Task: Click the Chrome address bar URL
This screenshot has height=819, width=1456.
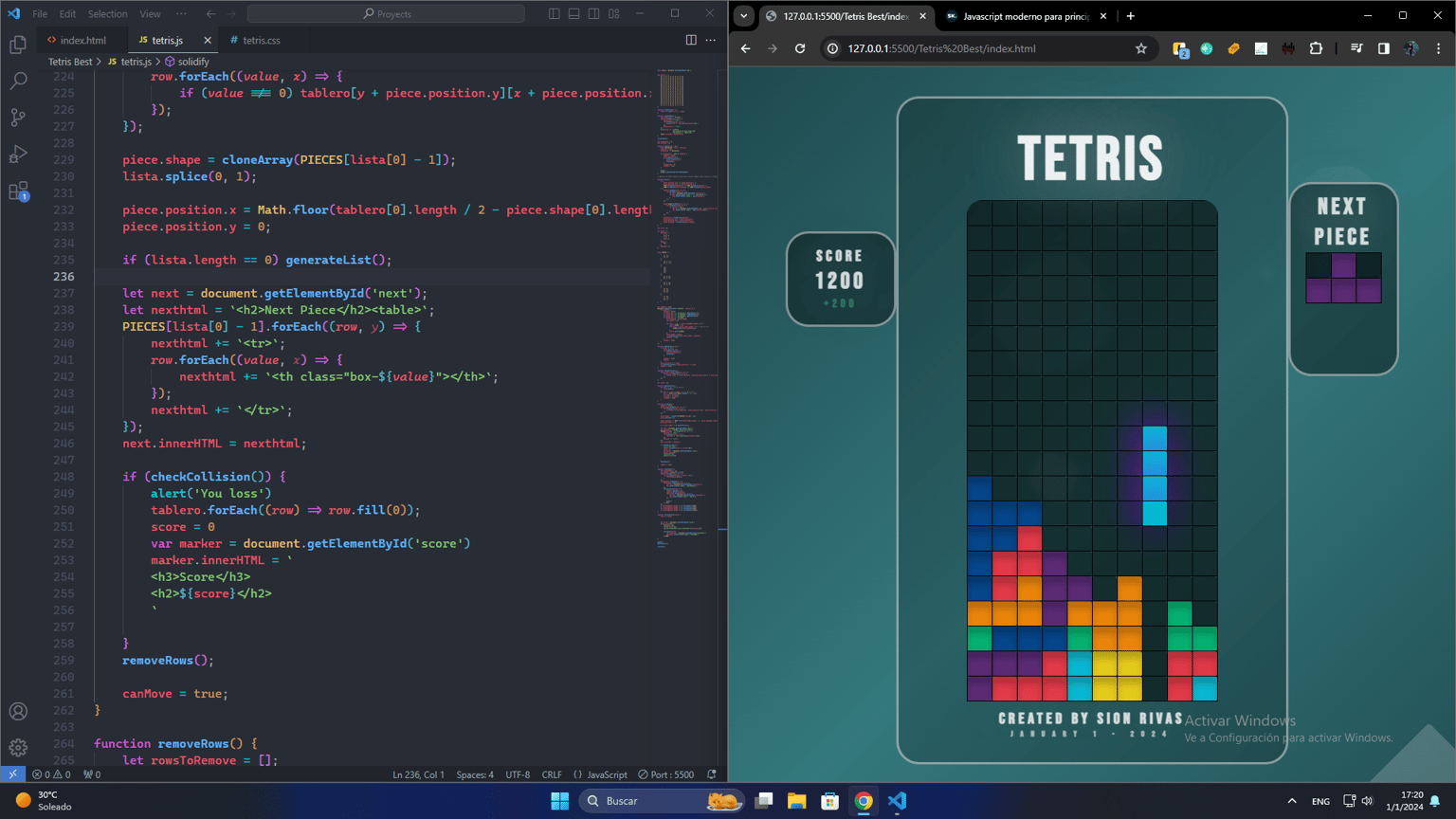Action: [940, 48]
